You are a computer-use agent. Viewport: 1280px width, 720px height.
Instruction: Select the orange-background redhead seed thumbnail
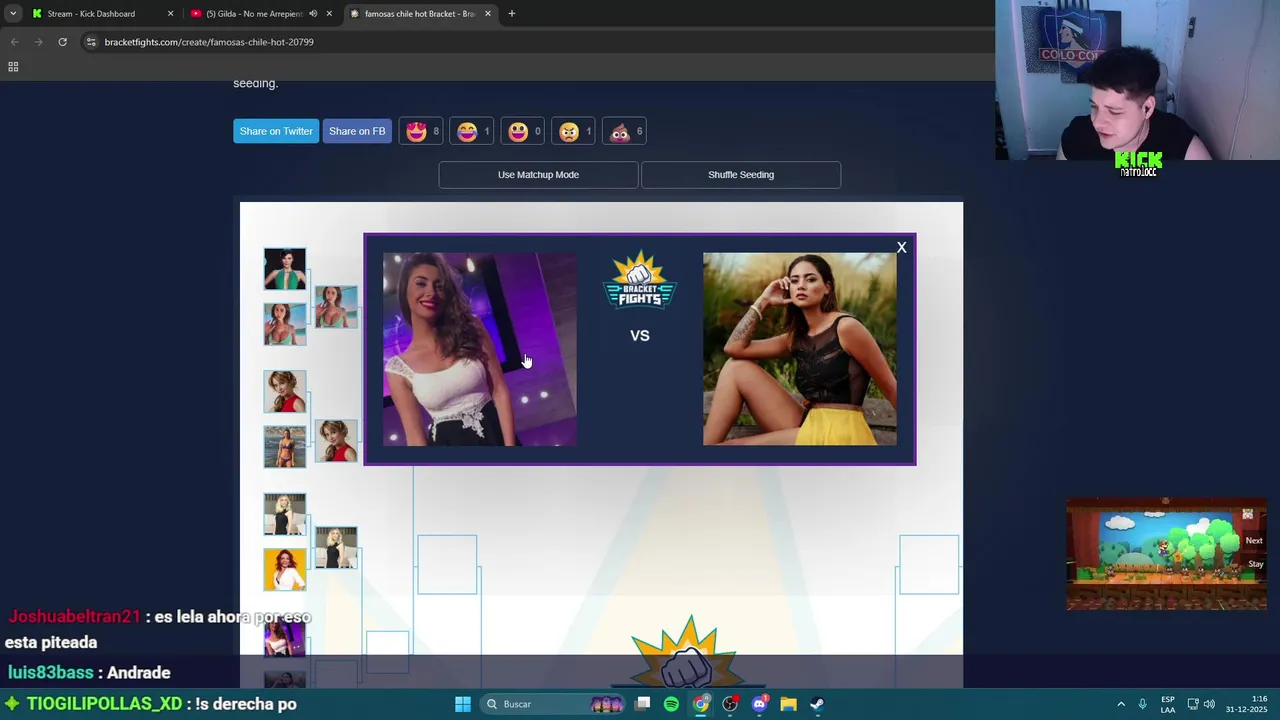click(x=285, y=569)
